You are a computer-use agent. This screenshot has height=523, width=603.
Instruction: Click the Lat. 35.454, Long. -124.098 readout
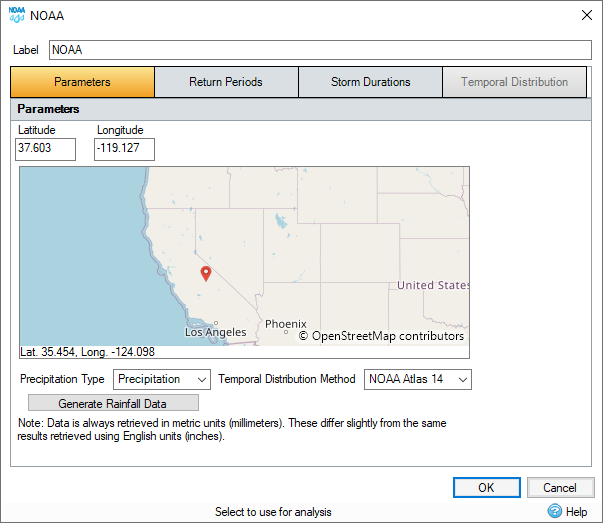87,352
